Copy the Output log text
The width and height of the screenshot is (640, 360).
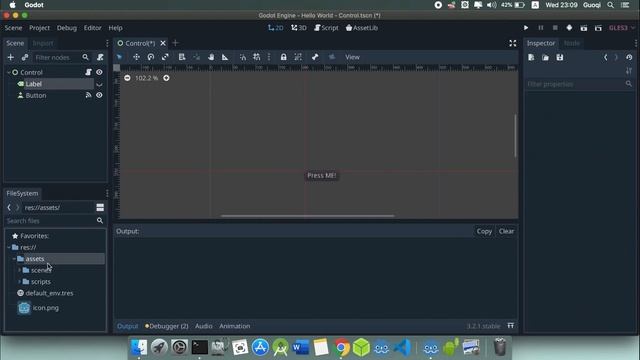click(484, 231)
